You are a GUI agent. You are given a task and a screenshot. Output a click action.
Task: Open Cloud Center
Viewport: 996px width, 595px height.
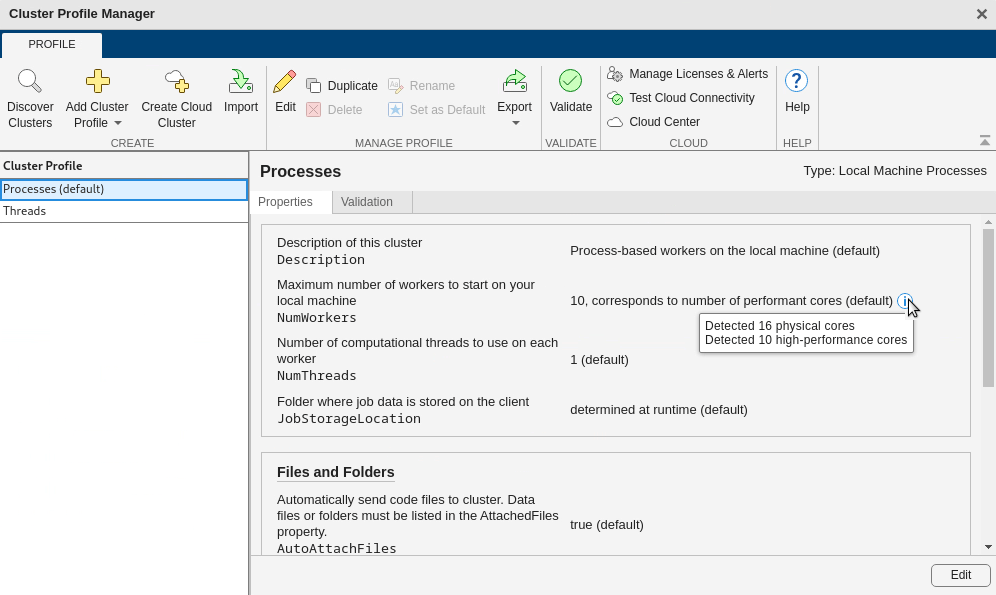pos(654,122)
